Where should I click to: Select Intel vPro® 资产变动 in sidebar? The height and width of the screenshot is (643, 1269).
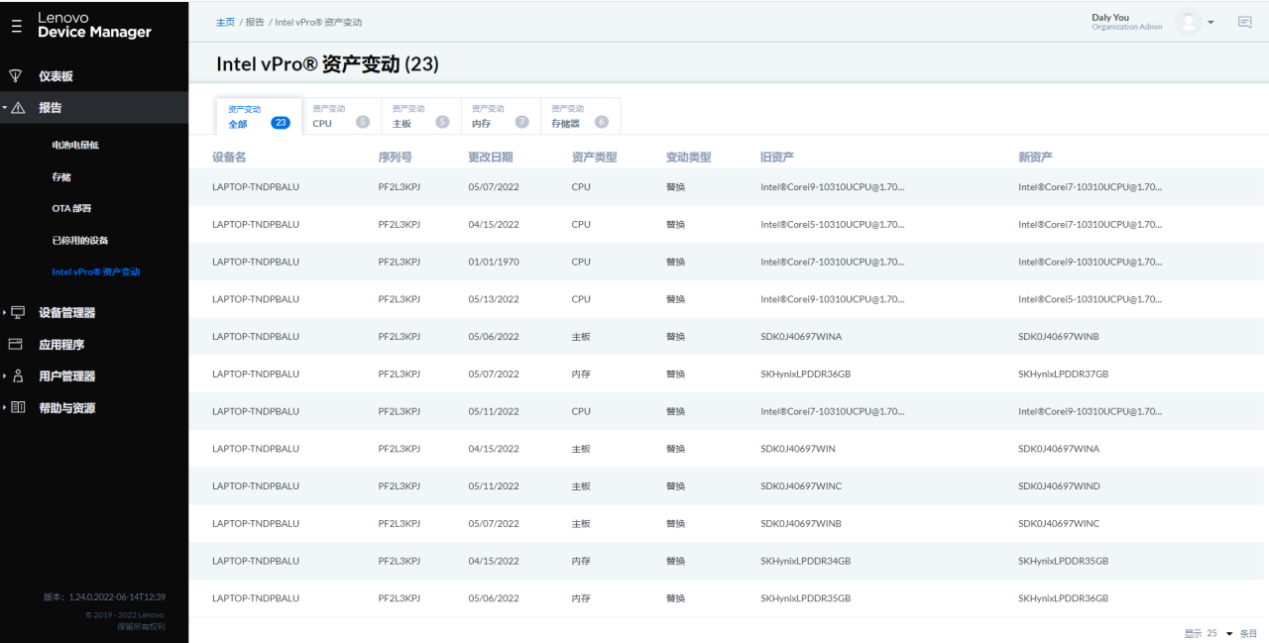96,272
